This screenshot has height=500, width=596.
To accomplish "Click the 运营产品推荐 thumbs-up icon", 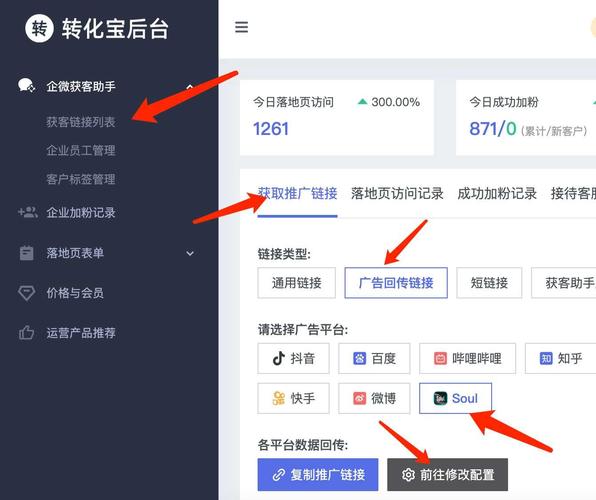I will 27,333.
